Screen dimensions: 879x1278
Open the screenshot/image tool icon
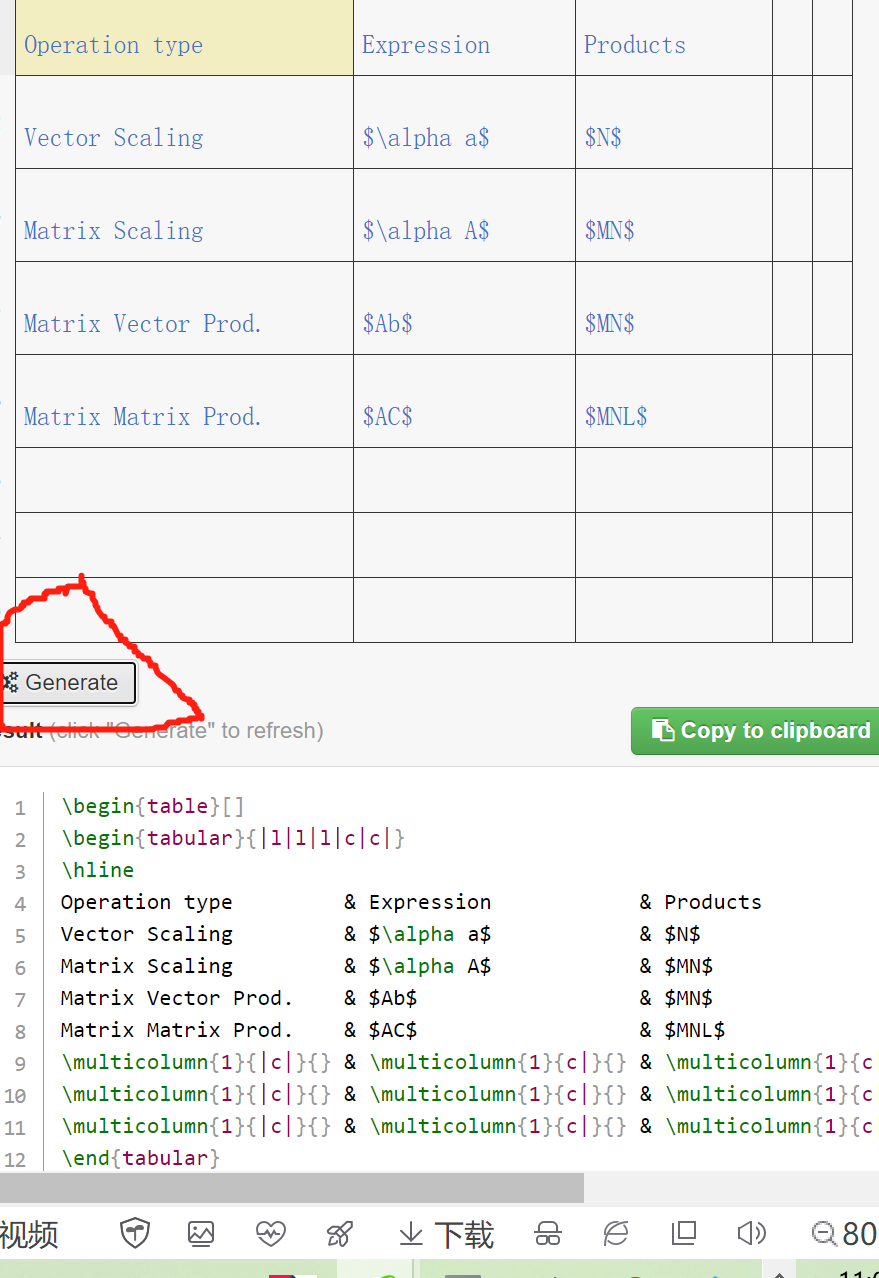pos(201,1234)
